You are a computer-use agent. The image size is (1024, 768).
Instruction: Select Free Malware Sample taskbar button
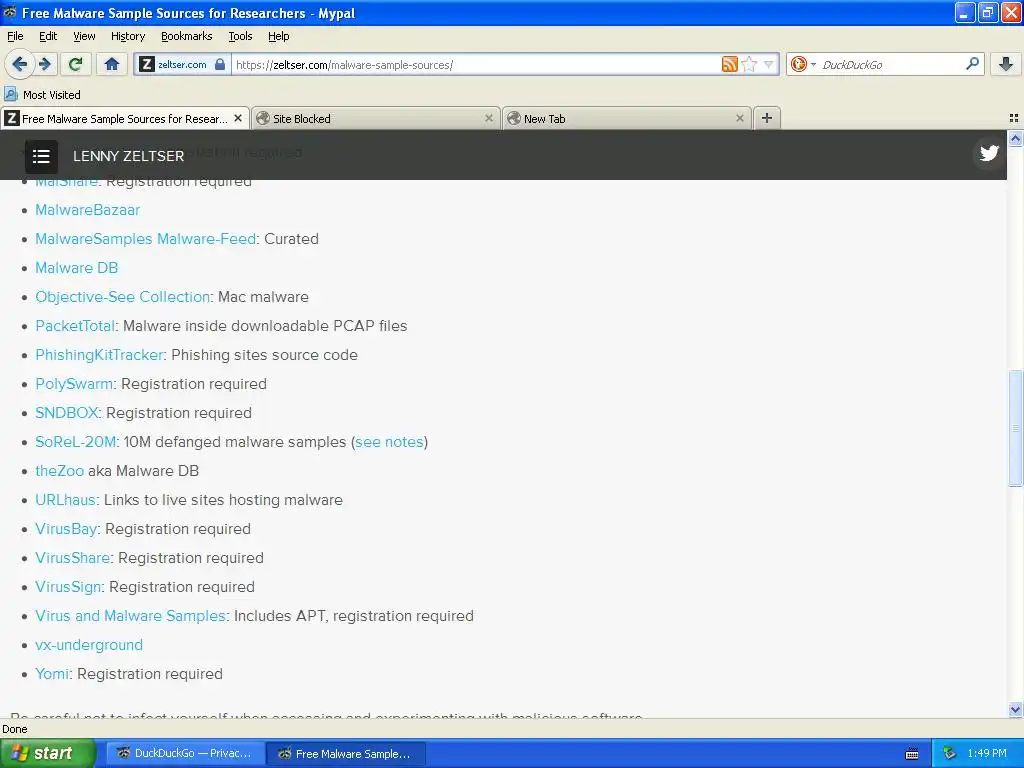point(347,754)
